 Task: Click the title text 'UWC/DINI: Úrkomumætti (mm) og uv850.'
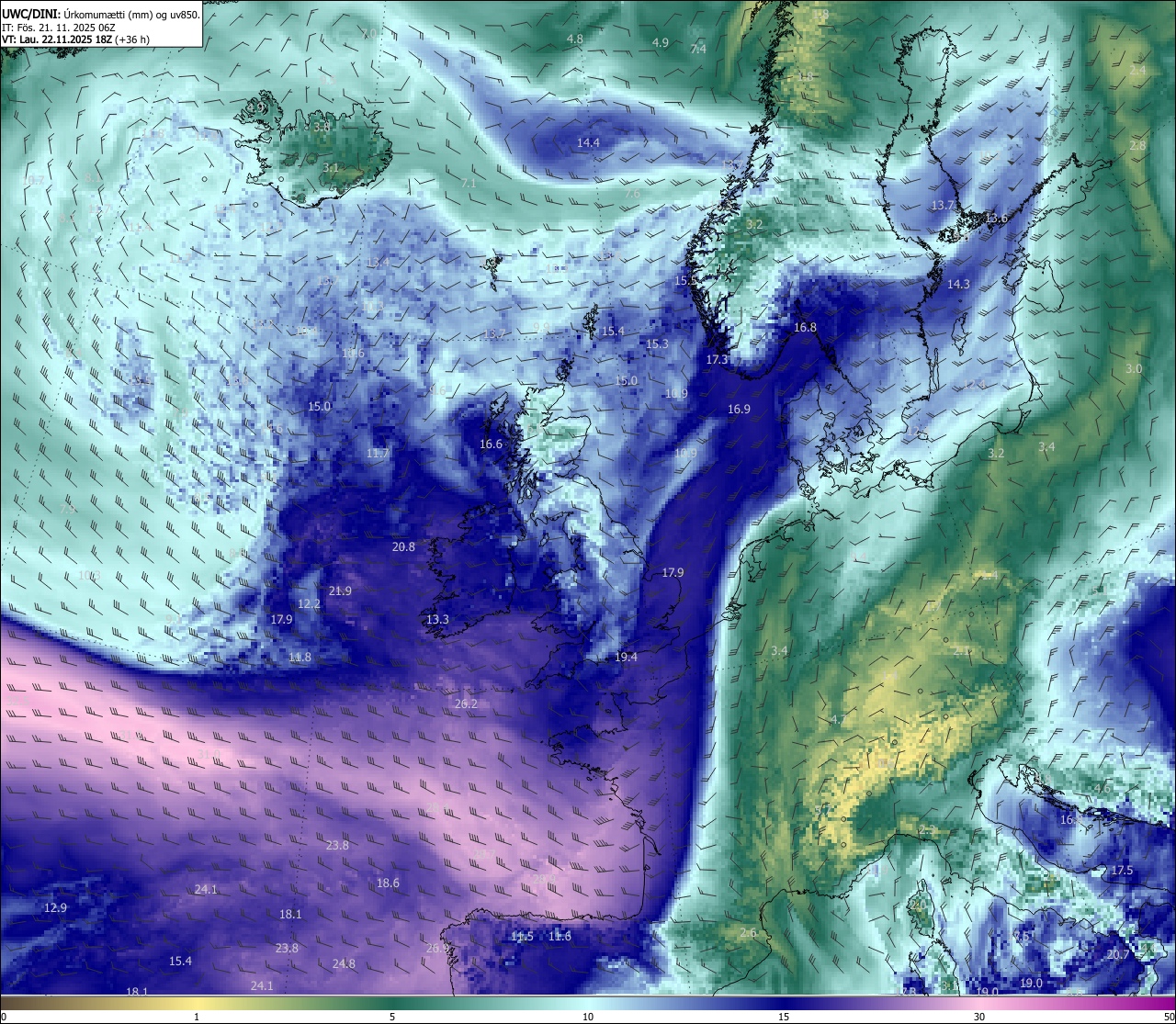(101, 15)
